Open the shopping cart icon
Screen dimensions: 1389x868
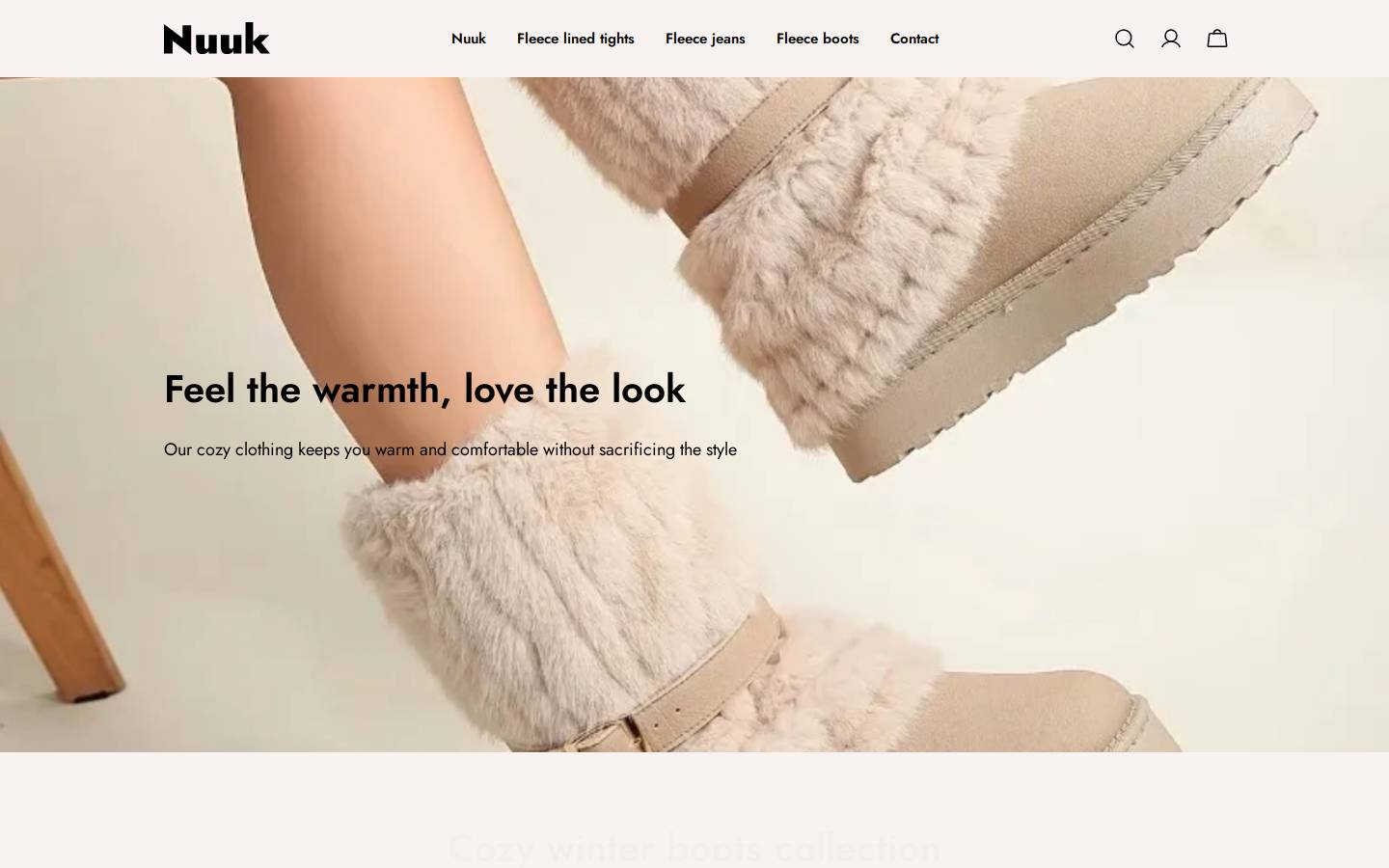point(1217,39)
